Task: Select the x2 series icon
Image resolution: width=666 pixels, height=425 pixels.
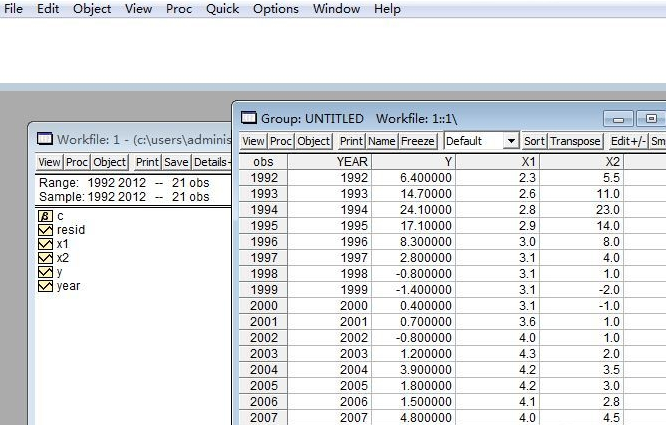Action: 45,258
